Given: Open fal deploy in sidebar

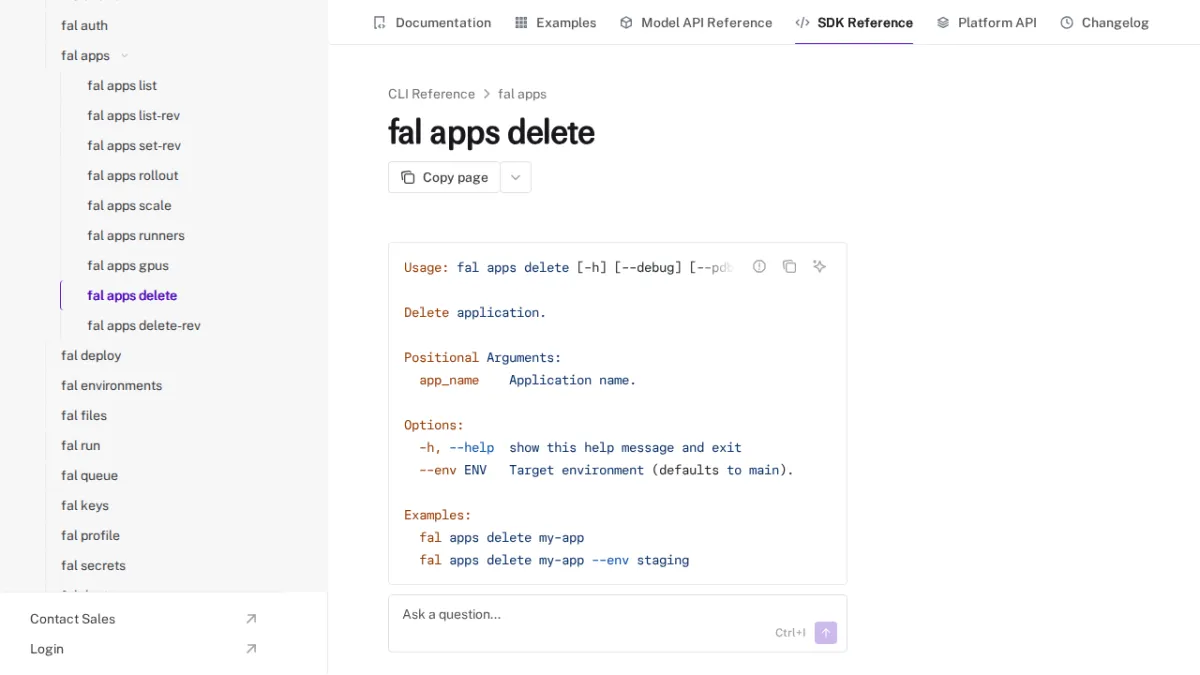Looking at the screenshot, I should point(91,356).
